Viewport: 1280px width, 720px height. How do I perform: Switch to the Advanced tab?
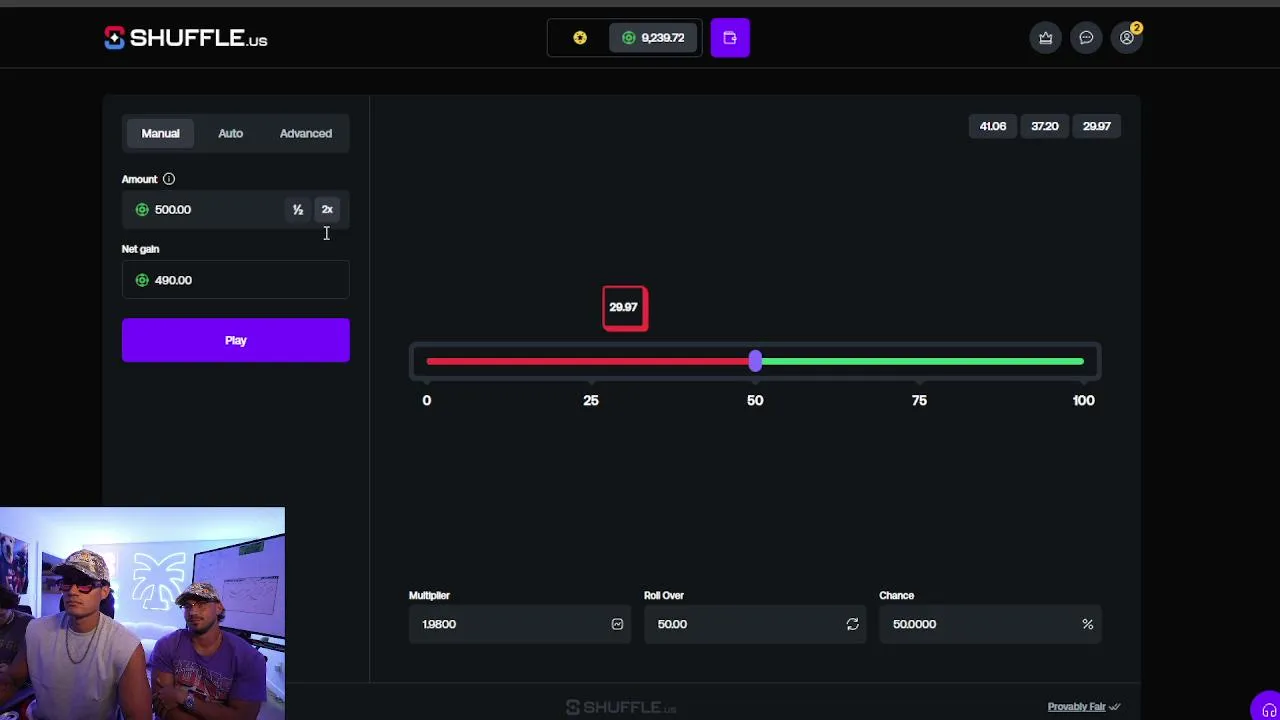(306, 133)
